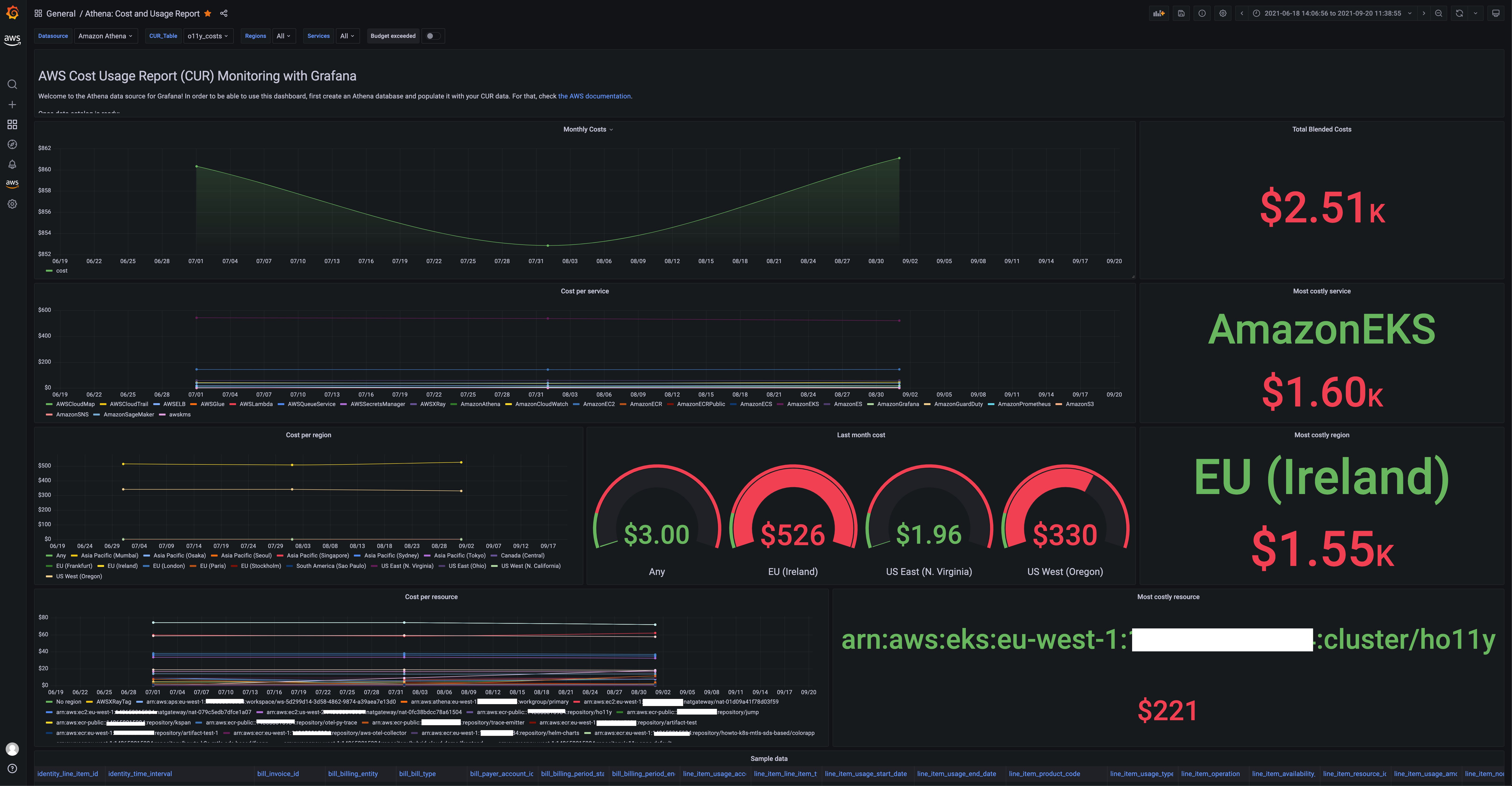Click dashboards grid icon beside General

[38, 13]
